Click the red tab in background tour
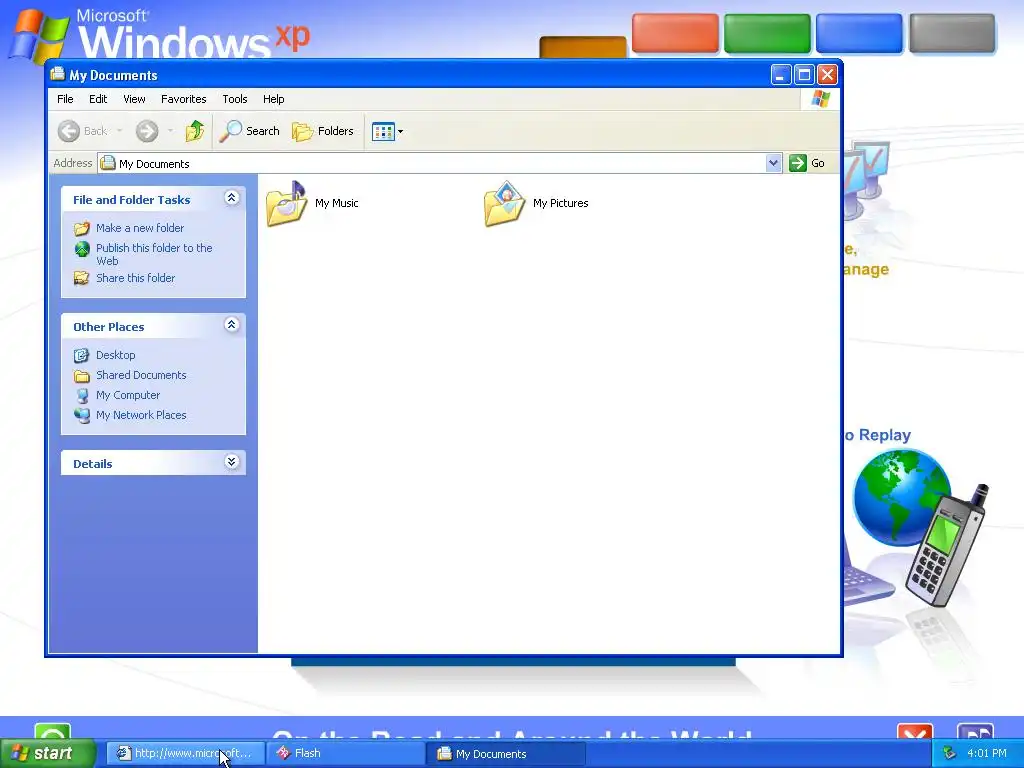The width and height of the screenshot is (1024, 768). [x=675, y=33]
